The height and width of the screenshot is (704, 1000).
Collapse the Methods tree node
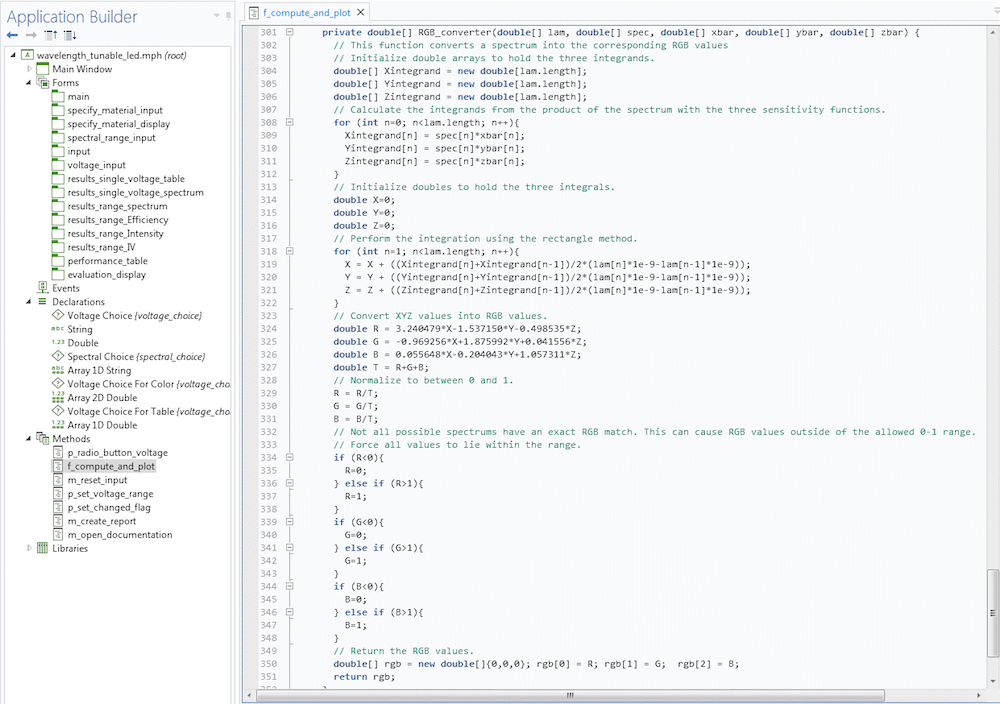29,439
